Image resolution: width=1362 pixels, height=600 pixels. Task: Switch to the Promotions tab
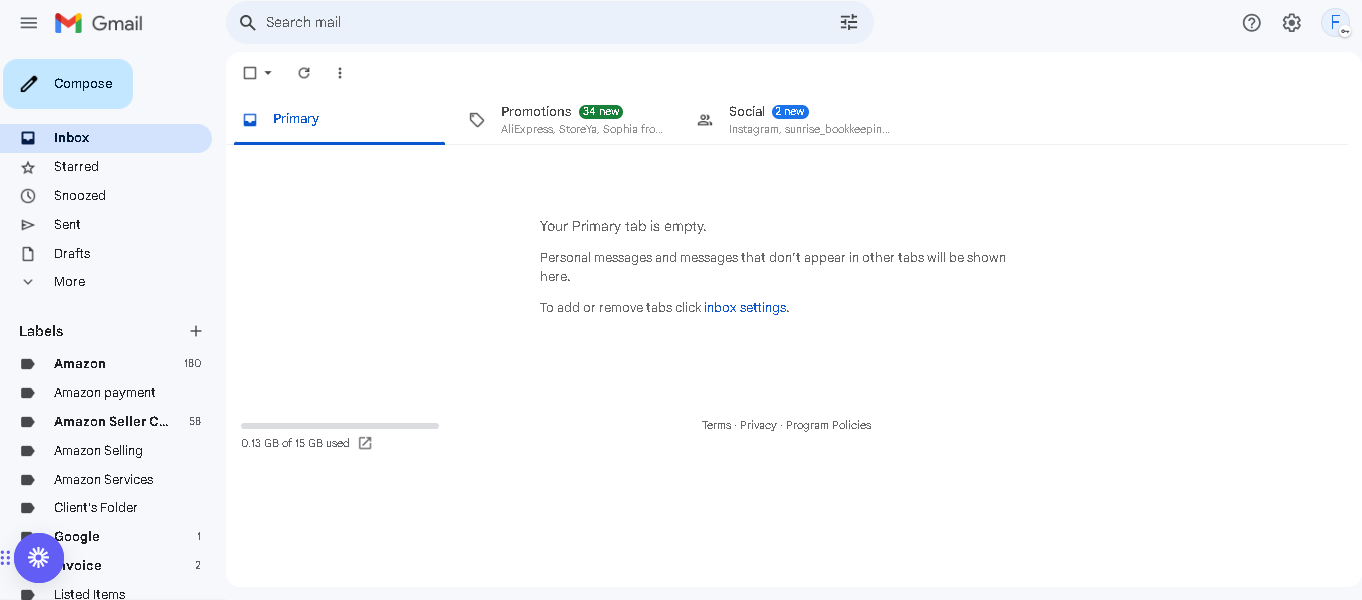coord(567,120)
